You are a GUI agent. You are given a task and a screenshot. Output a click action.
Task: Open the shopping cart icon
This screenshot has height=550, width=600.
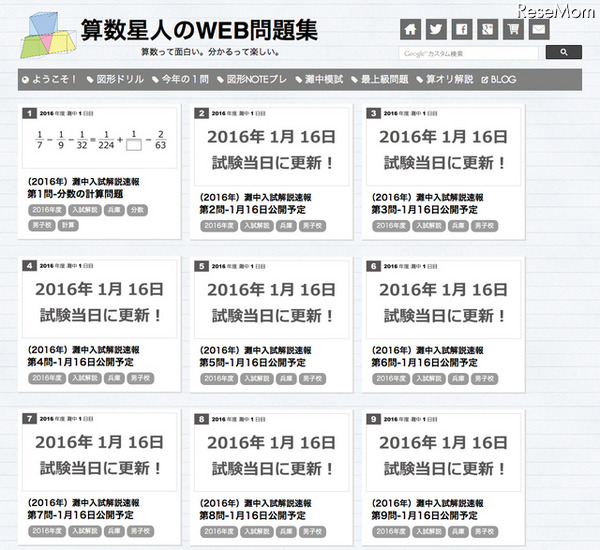(513, 29)
